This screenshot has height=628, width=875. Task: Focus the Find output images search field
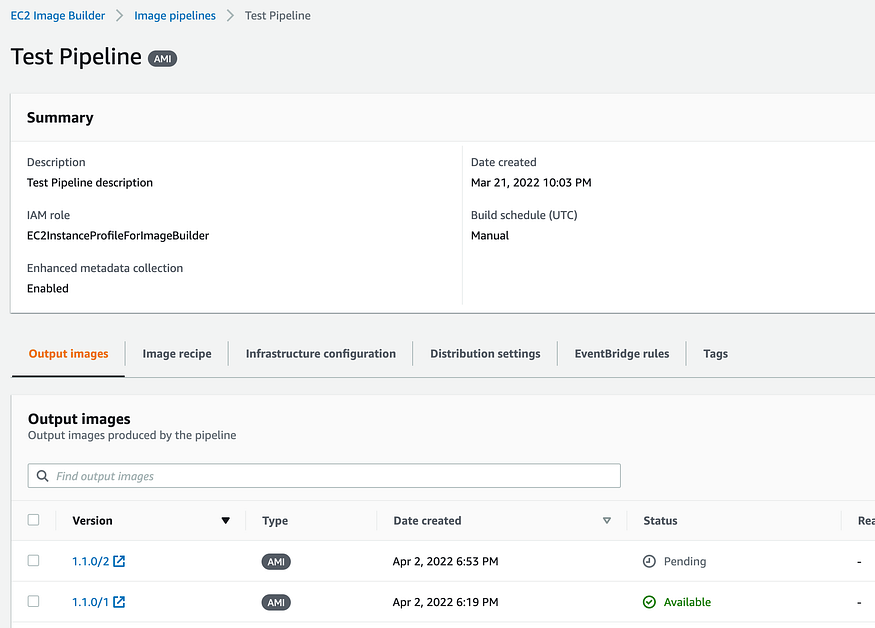tap(324, 476)
